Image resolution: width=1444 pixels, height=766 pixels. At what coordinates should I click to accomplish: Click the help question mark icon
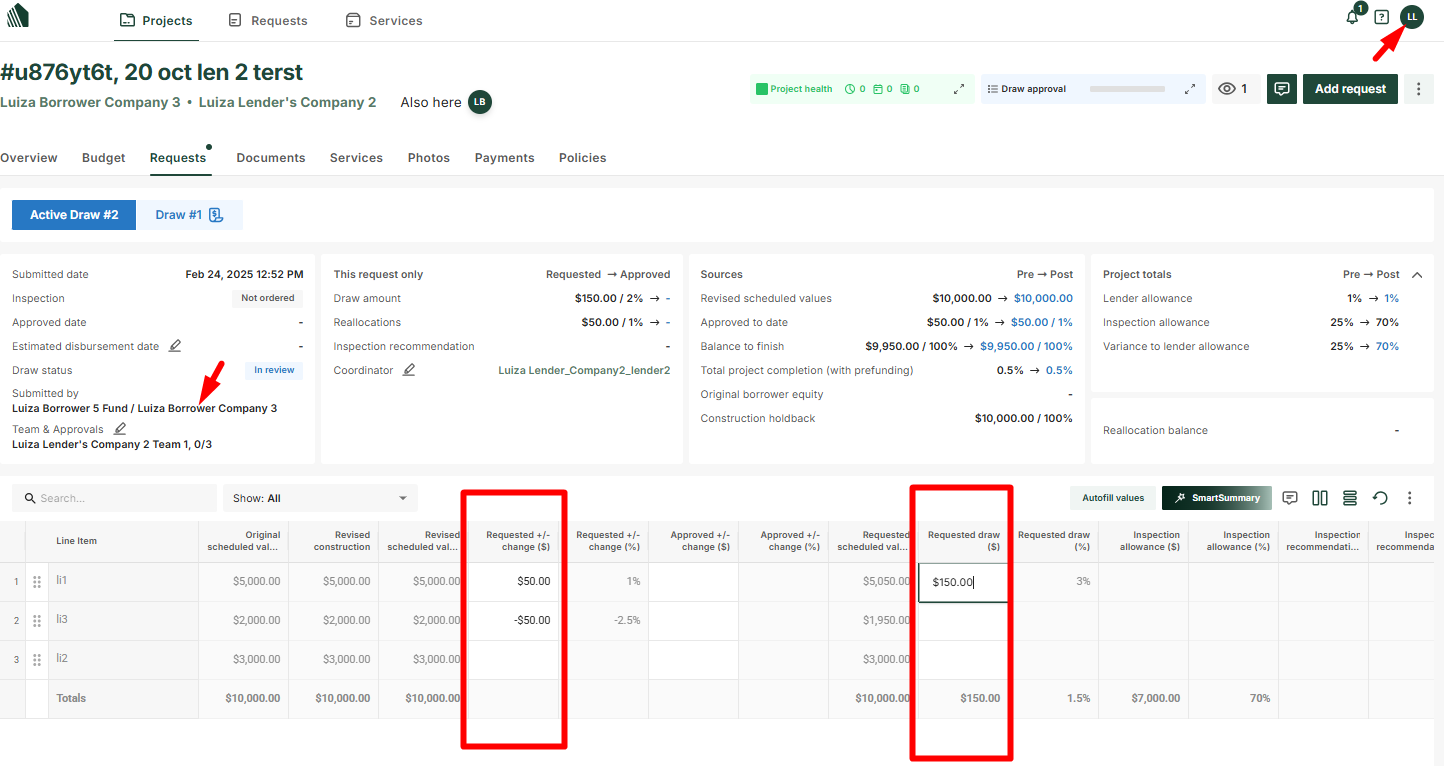pyautogui.click(x=1382, y=17)
